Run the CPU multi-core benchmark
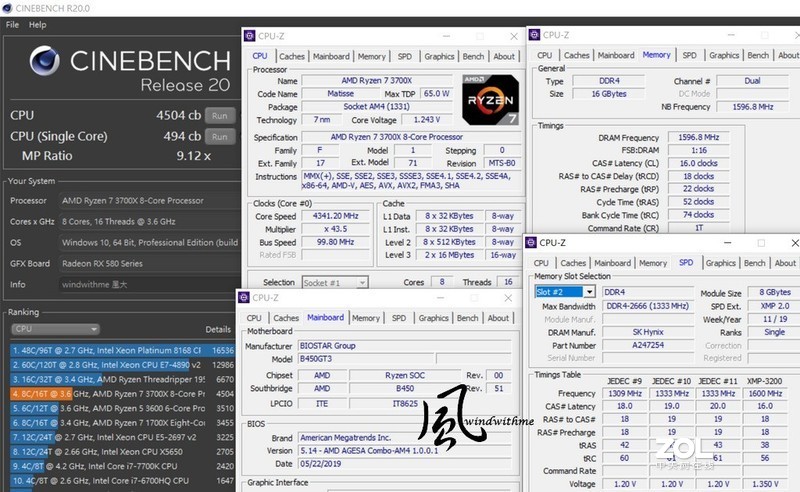Image resolution: width=800 pixels, height=492 pixels. [x=220, y=116]
